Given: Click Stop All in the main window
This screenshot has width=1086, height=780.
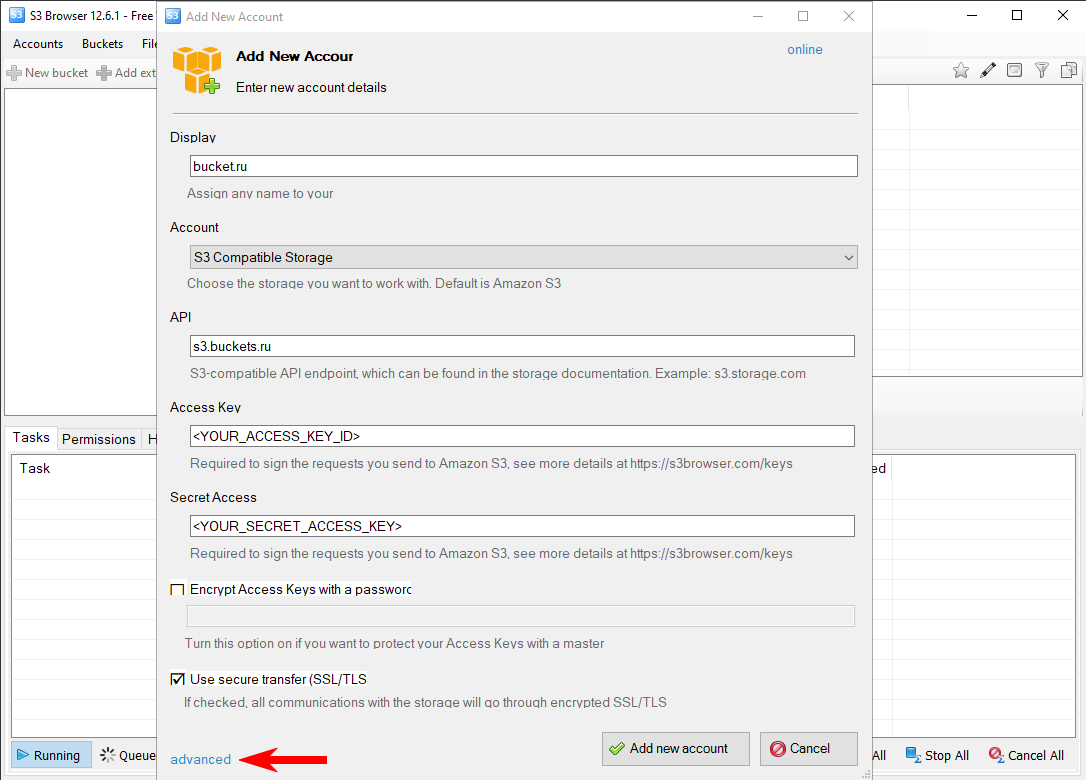Looking at the screenshot, I should tap(938, 755).
